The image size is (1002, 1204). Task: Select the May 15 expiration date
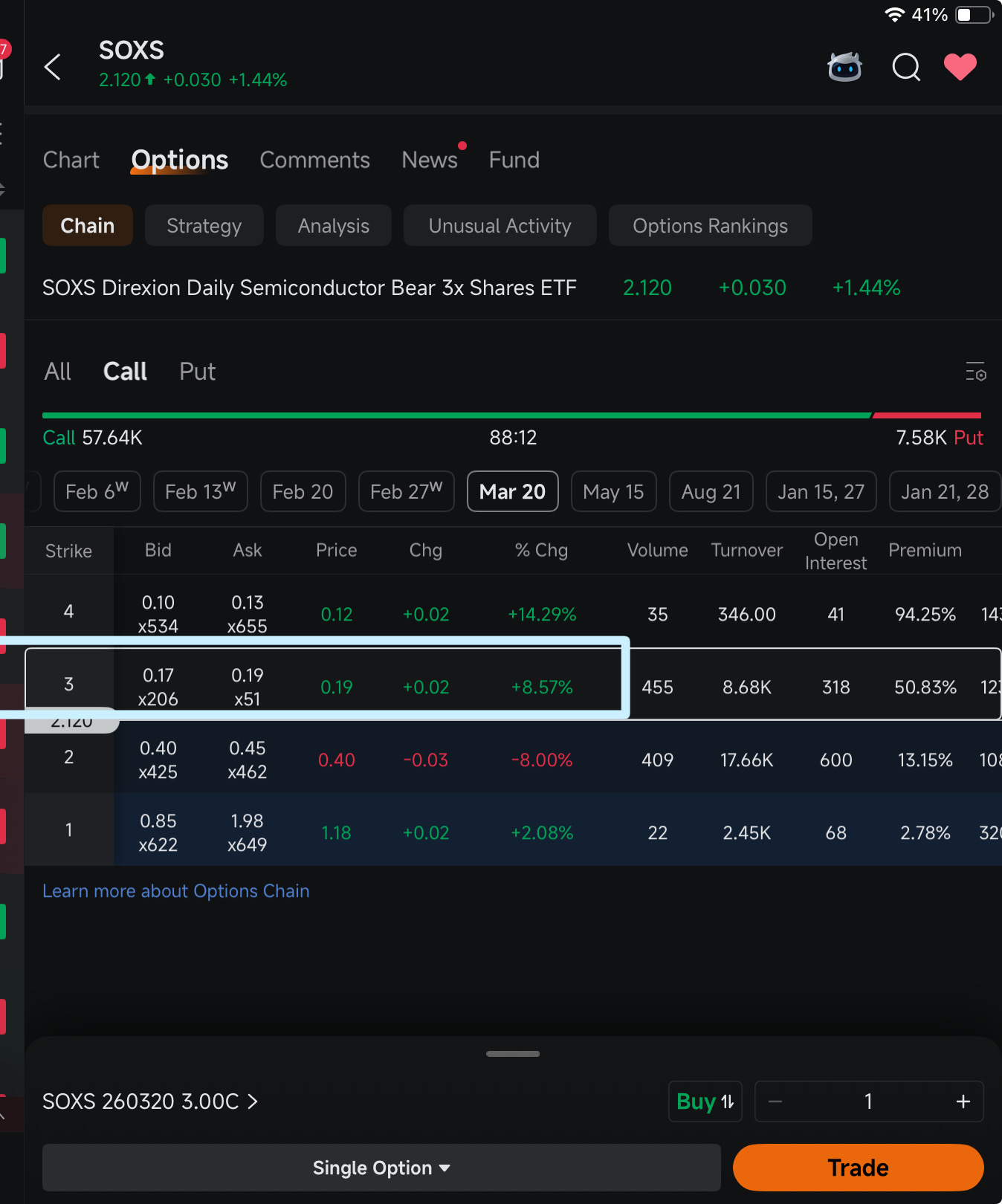tap(613, 492)
